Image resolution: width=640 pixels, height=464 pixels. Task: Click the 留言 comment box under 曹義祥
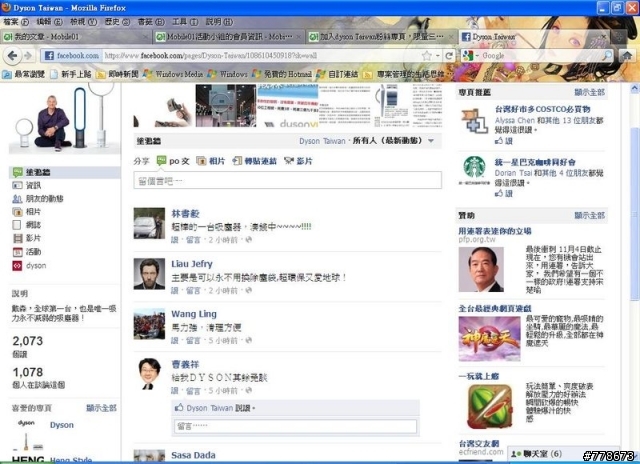[296, 426]
